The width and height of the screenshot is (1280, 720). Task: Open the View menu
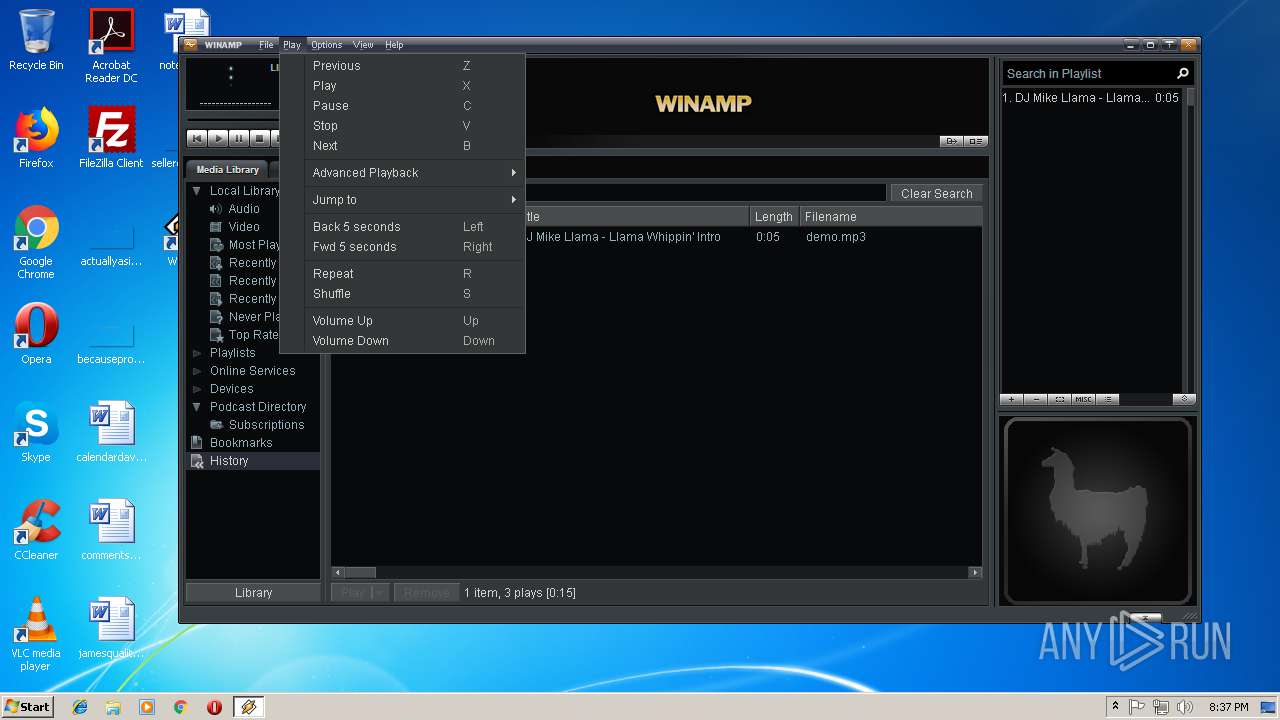point(363,45)
